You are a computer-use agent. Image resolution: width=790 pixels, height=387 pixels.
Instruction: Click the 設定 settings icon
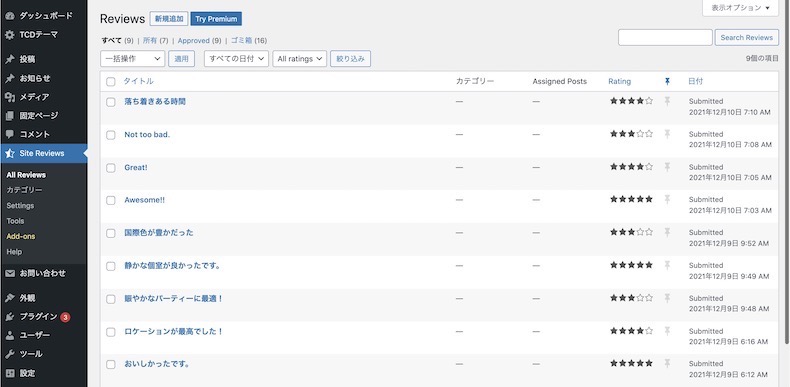click(10, 373)
